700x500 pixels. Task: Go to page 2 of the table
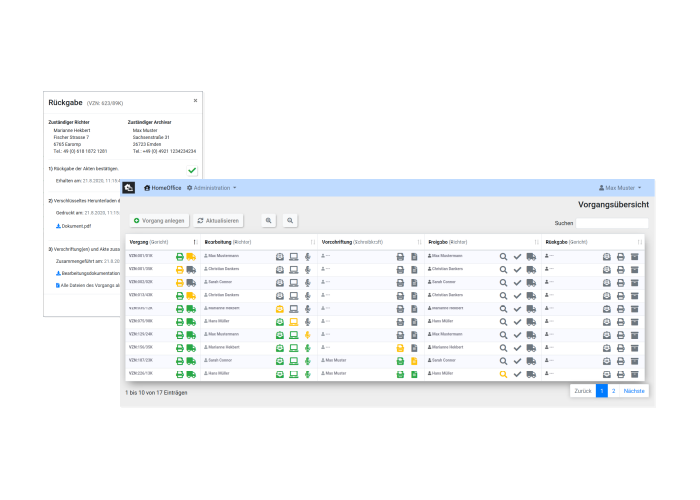[614, 391]
